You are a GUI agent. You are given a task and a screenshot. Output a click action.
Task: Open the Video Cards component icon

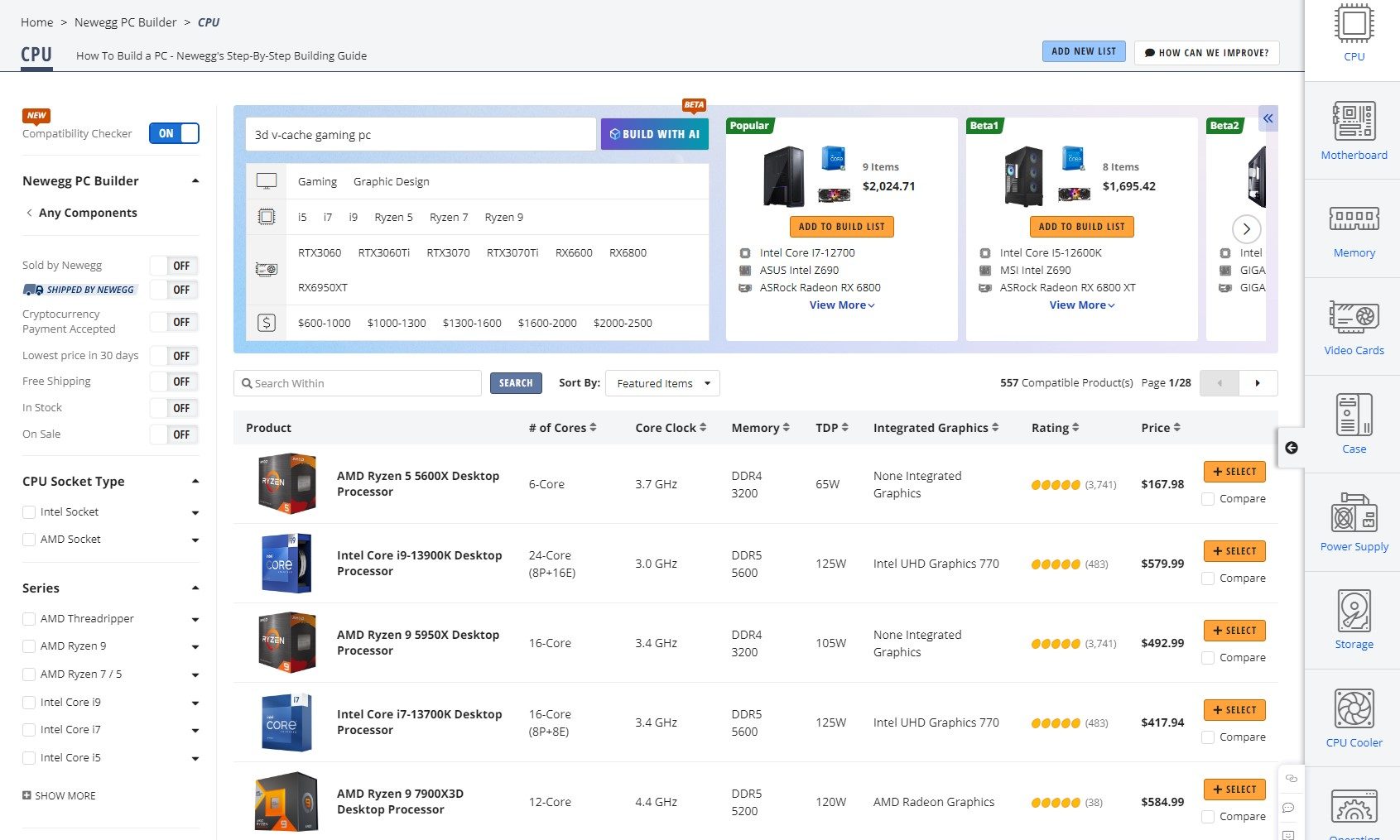tap(1354, 317)
